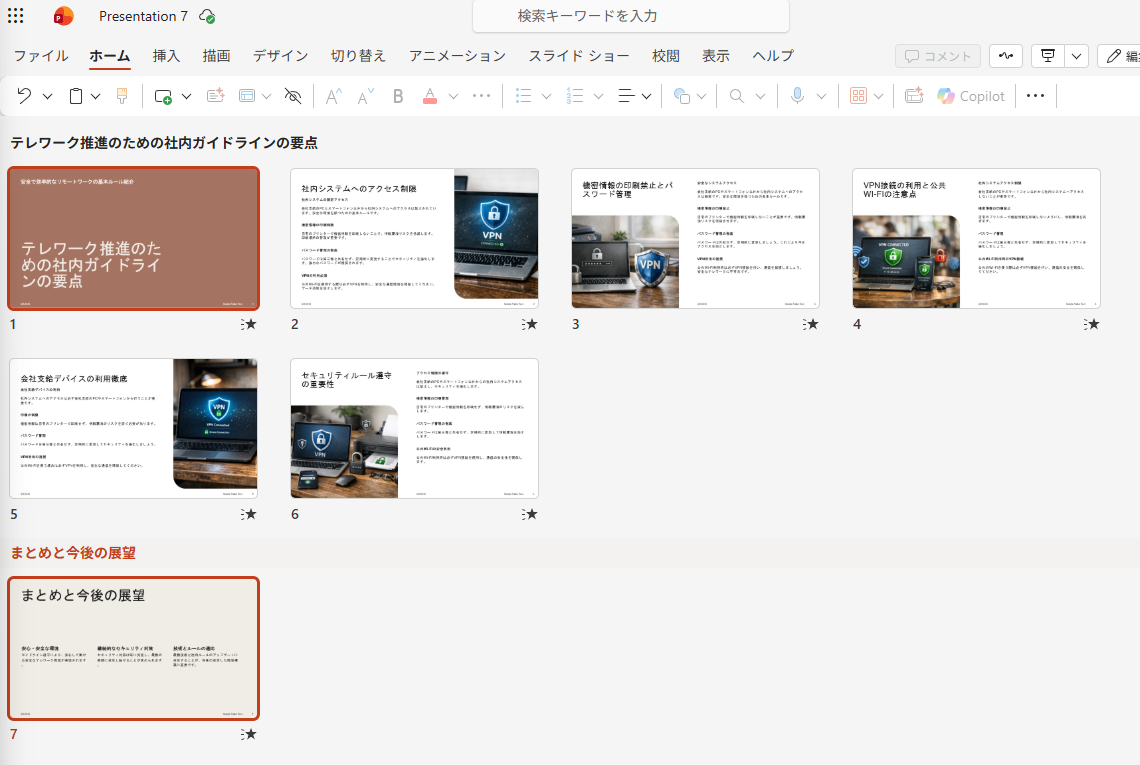
Task: Click the Dictate microphone icon
Action: [797, 96]
